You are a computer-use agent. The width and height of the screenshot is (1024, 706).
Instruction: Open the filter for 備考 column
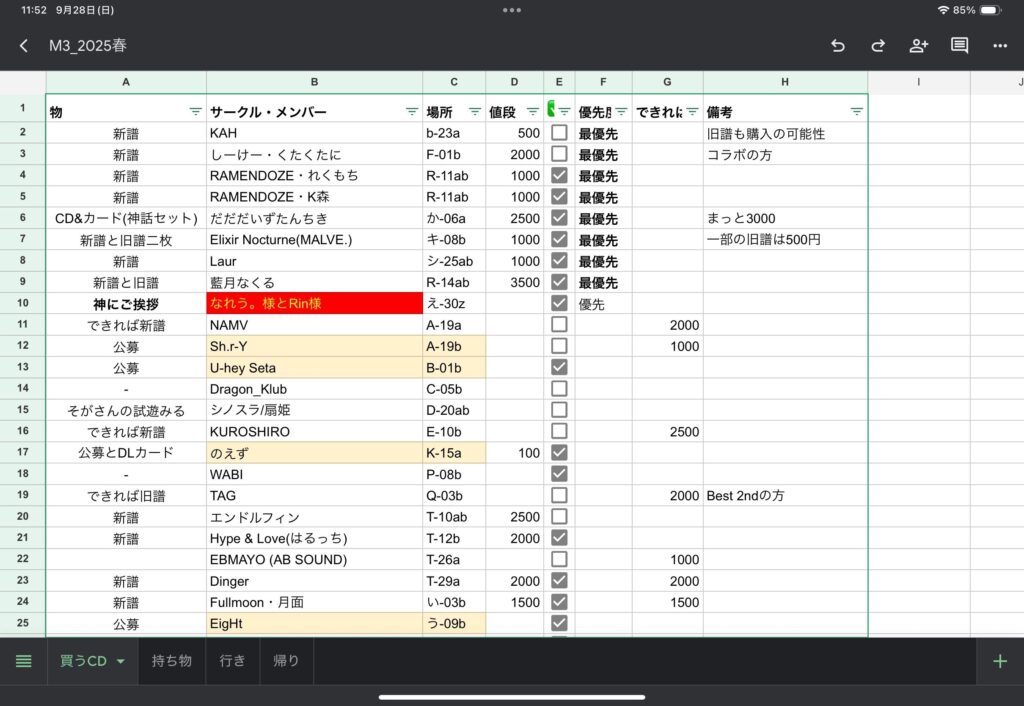pyautogui.click(x=856, y=112)
